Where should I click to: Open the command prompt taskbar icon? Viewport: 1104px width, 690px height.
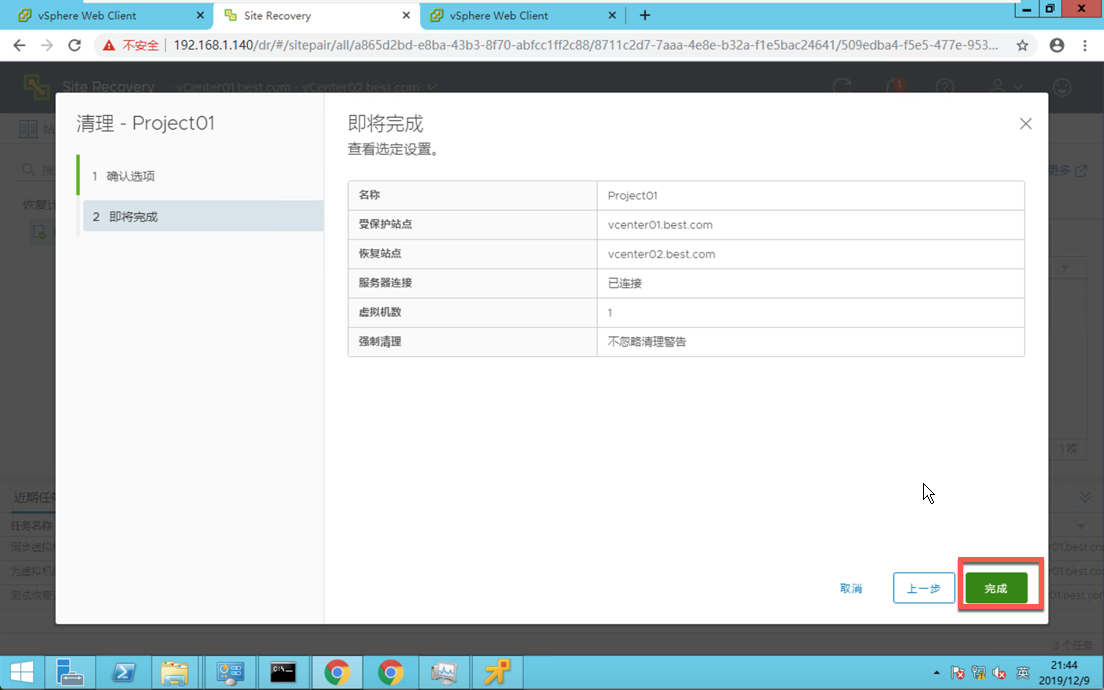(x=283, y=672)
